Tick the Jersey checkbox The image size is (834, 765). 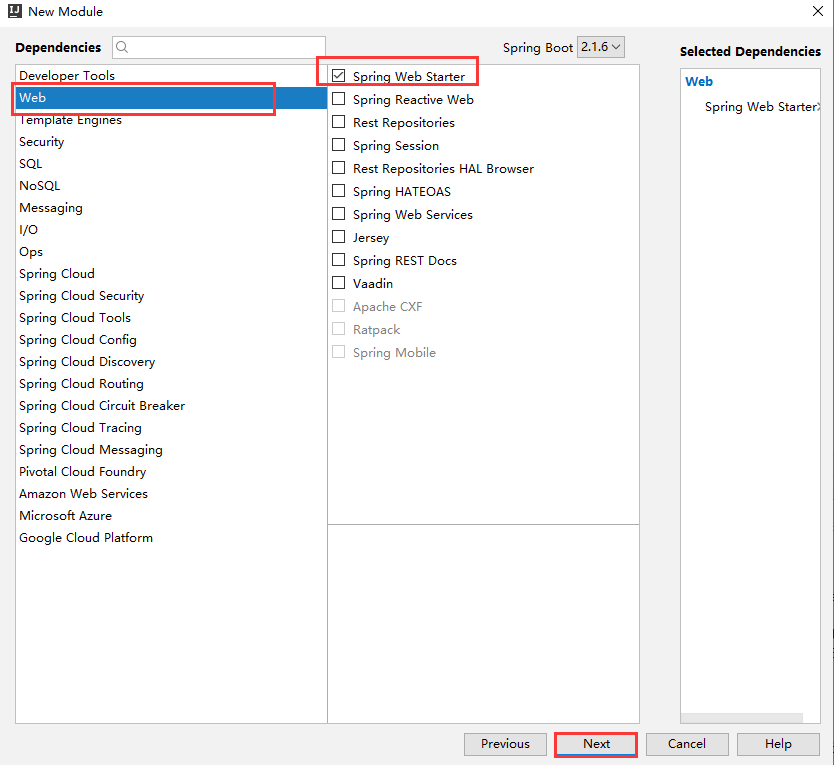338,237
